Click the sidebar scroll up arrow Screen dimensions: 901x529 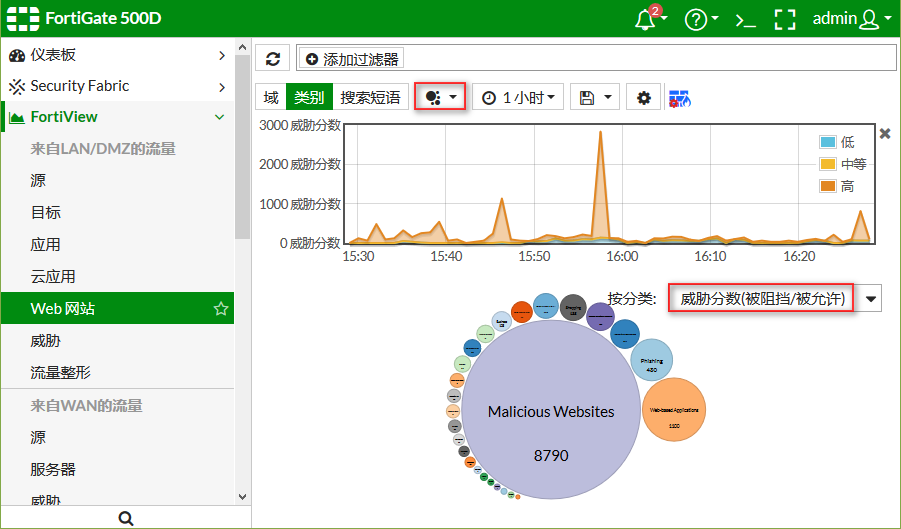click(242, 47)
